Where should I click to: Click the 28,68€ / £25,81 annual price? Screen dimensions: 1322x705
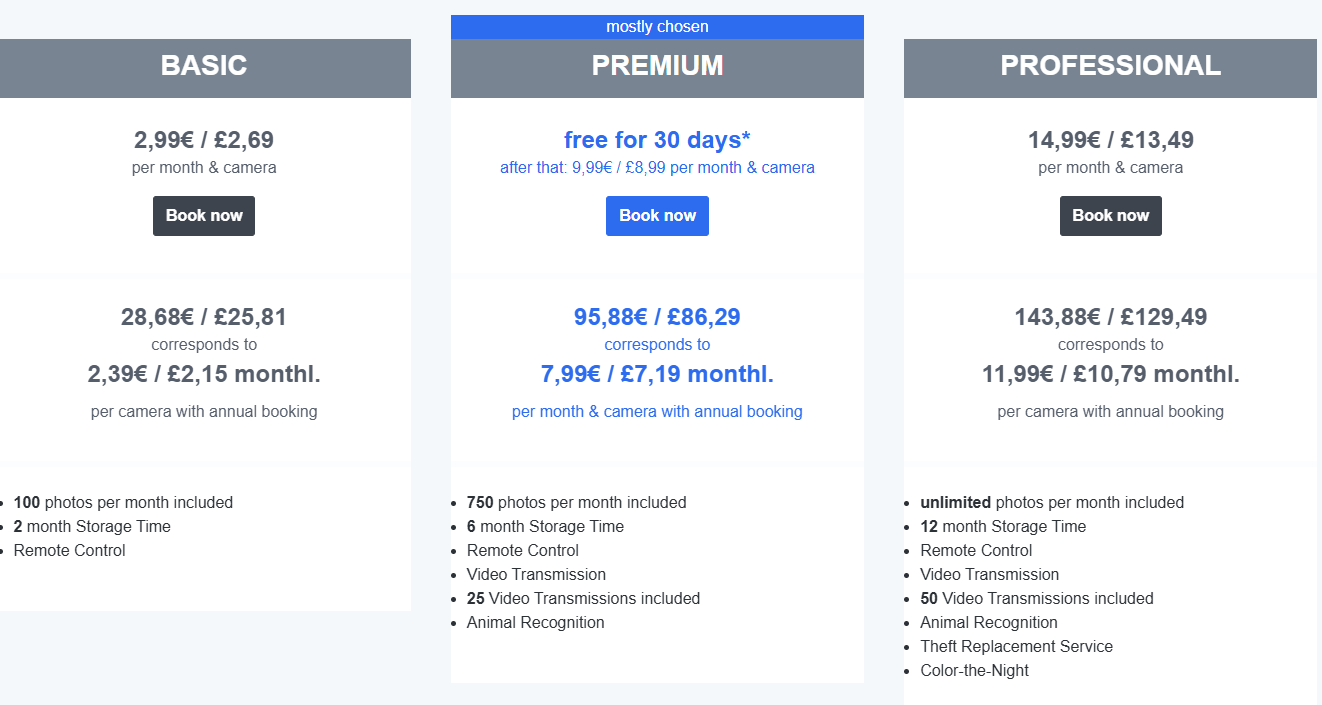pos(204,317)
